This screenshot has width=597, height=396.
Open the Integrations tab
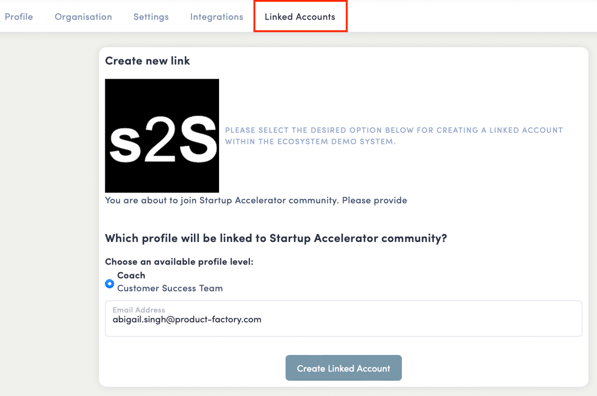[217, 17]
